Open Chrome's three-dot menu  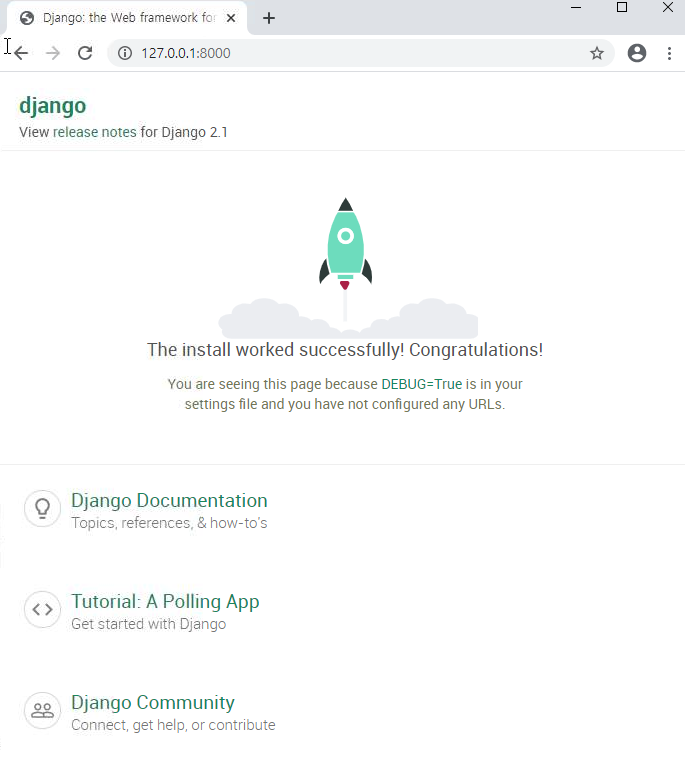coord(670,53)
